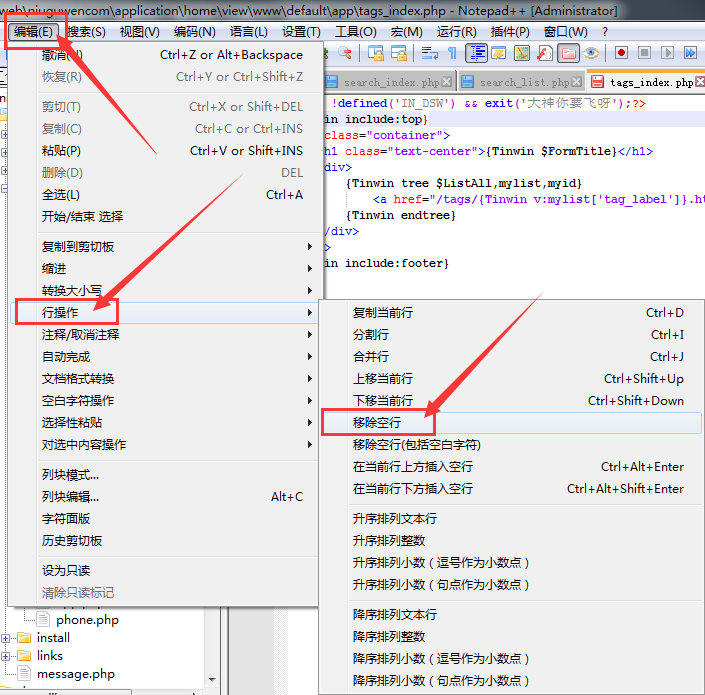Click the Zoom Out magnifier toolbar icon
The height and width of the screenshot is (695, 705).
coord(345,53)
